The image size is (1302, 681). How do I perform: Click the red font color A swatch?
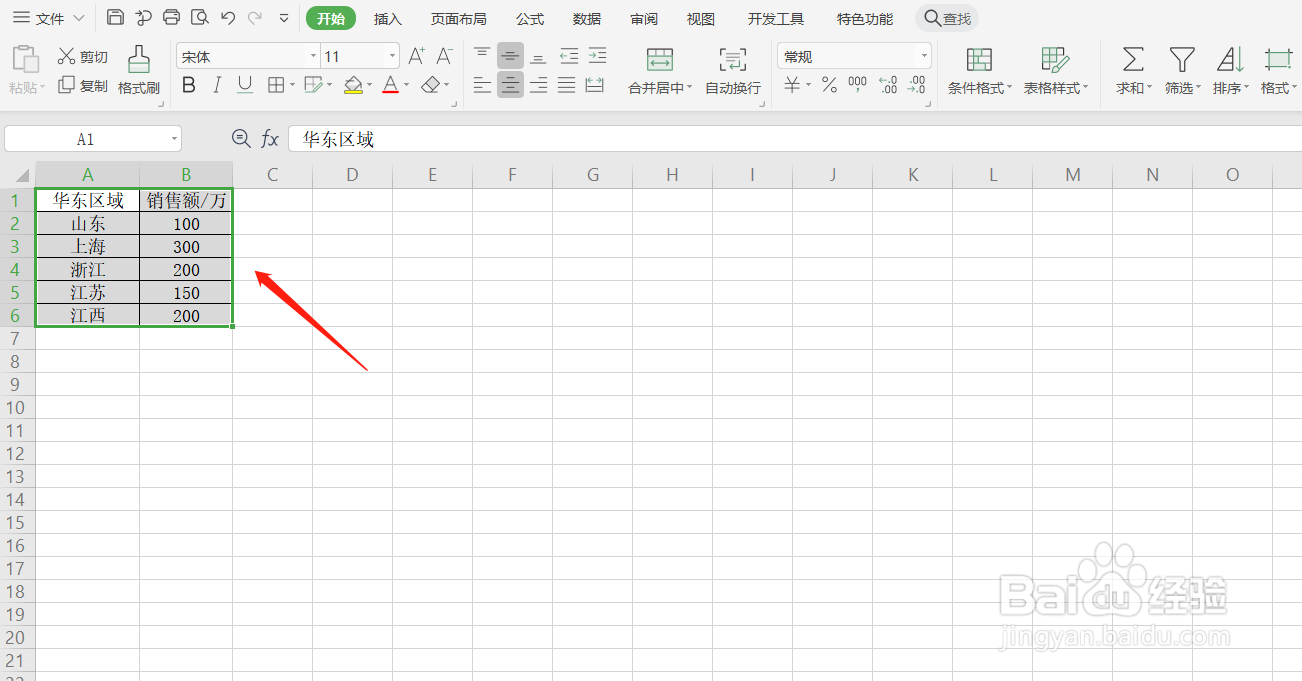[x=390, y=85]
